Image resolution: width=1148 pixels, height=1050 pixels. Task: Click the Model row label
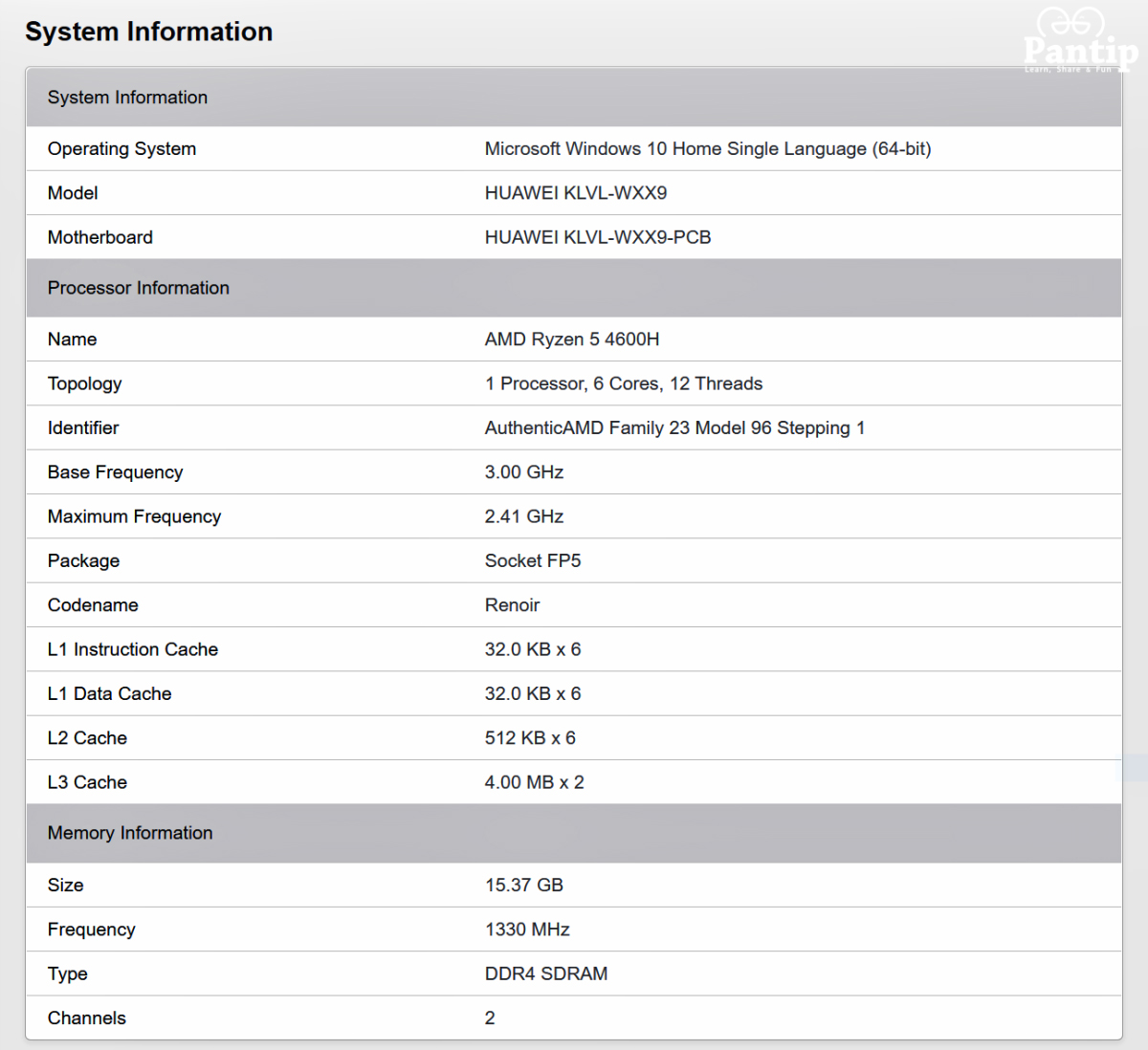[73, 193]
